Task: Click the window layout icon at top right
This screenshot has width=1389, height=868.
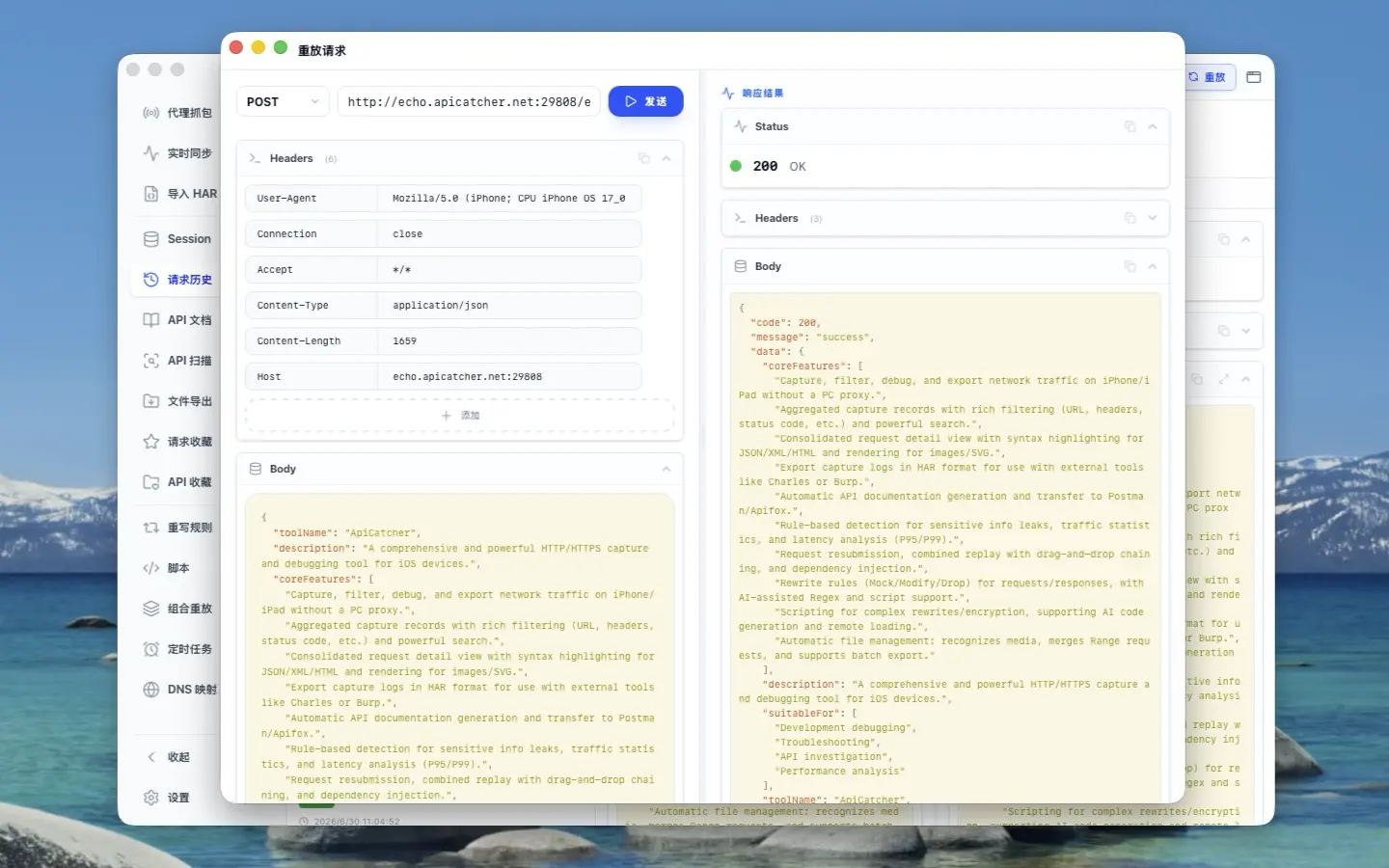Action: tap(1254, 77)
